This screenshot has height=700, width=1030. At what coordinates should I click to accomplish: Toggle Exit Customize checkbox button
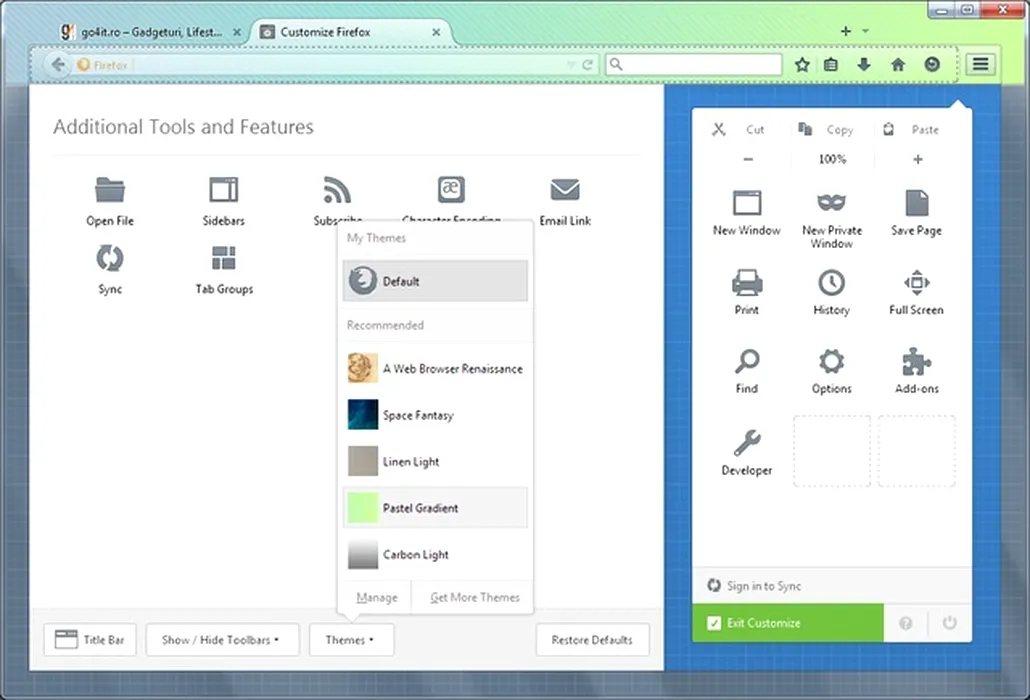click(x=788, y=623)
